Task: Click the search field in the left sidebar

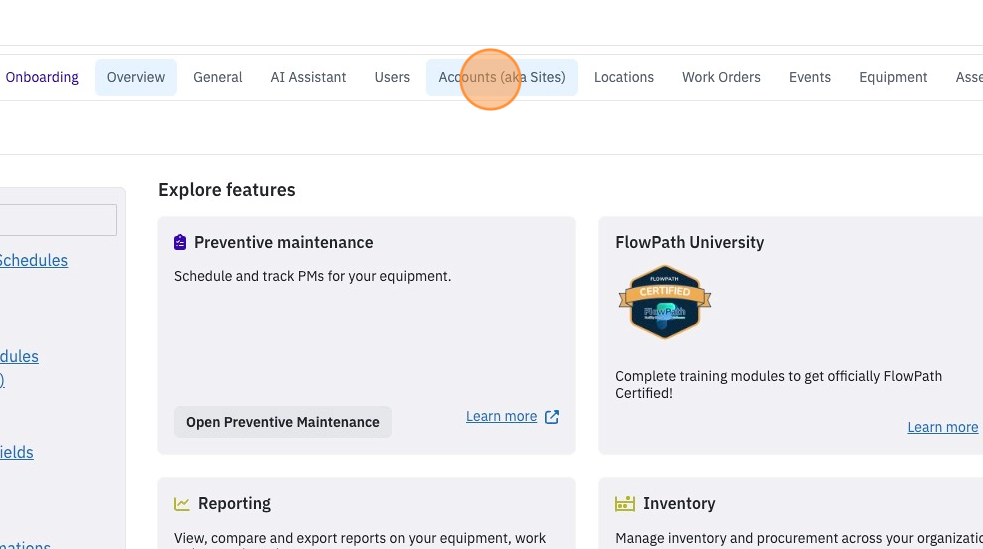Action: pos(58,220)
